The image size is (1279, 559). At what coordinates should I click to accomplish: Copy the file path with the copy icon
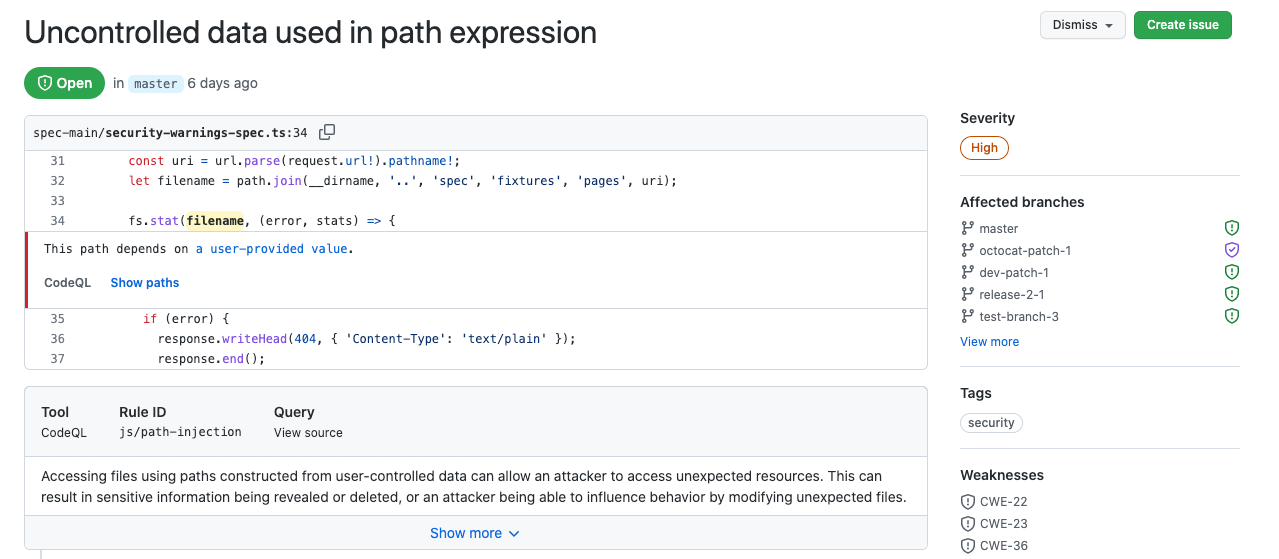coord(327,132)
